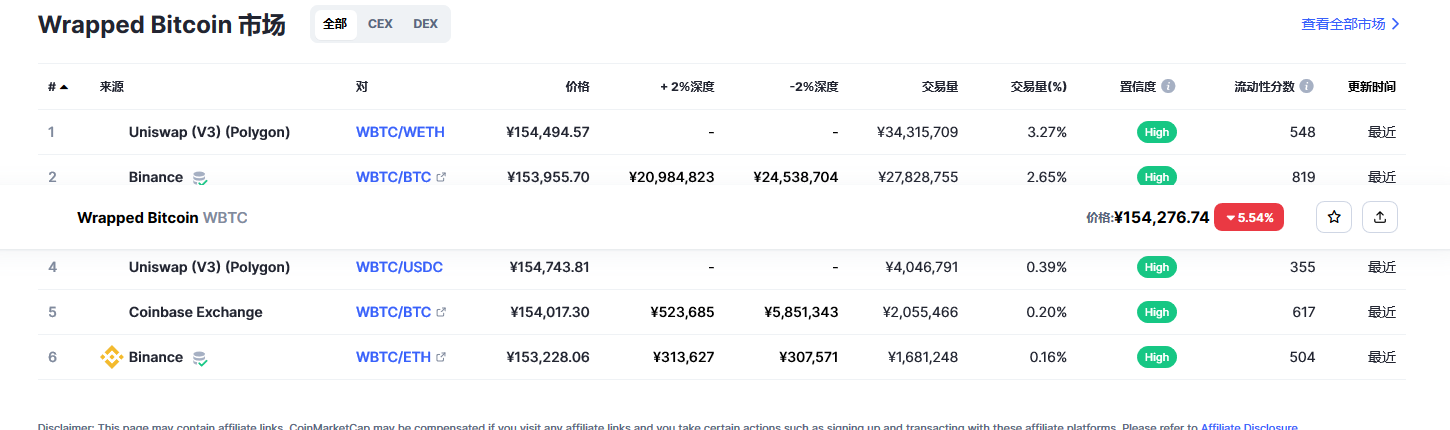Click price ¥153,955.70

coord(548,177)
